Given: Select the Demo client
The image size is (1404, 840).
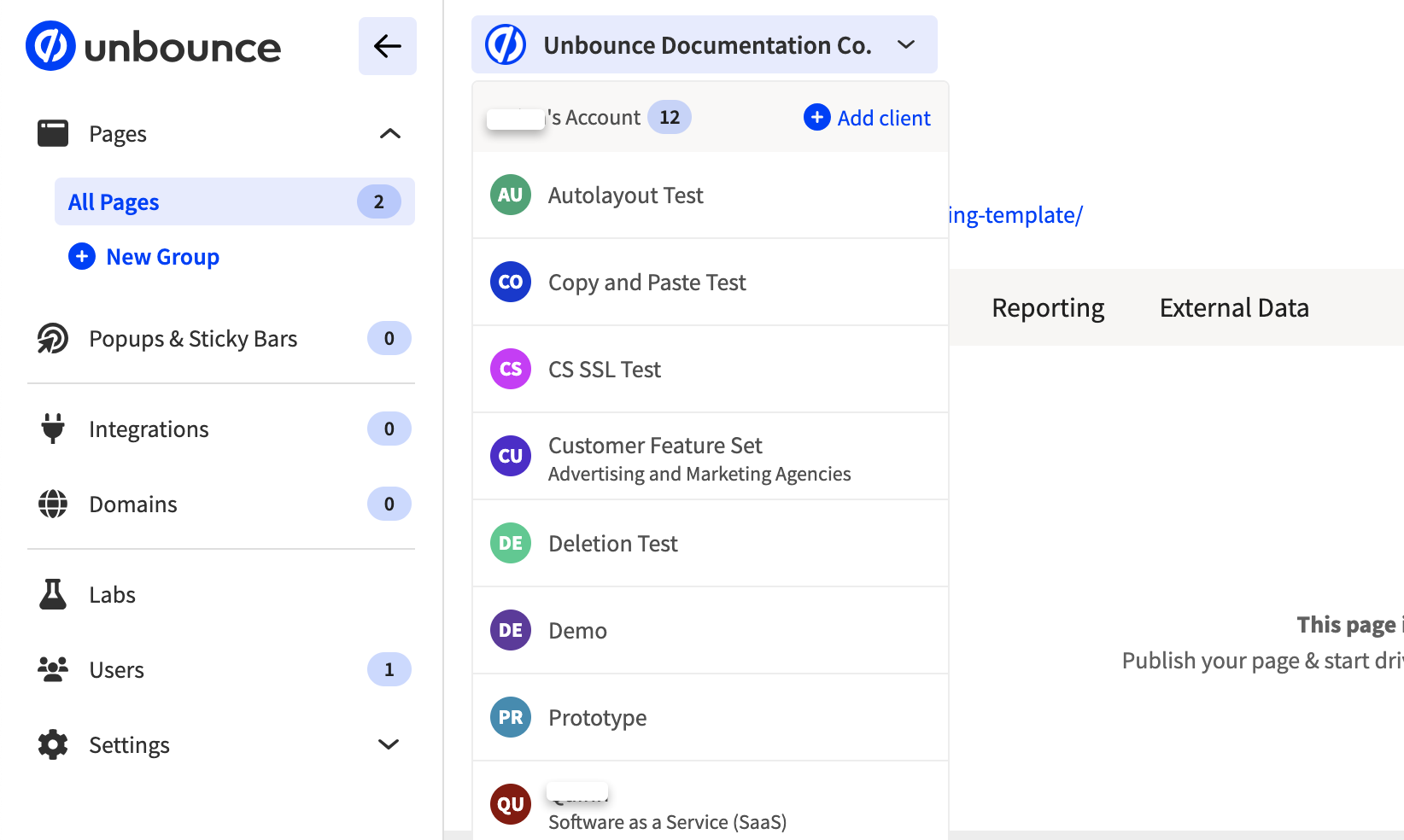Looking at the screenshot, I should pyautogui.click(x=711, y=630).
